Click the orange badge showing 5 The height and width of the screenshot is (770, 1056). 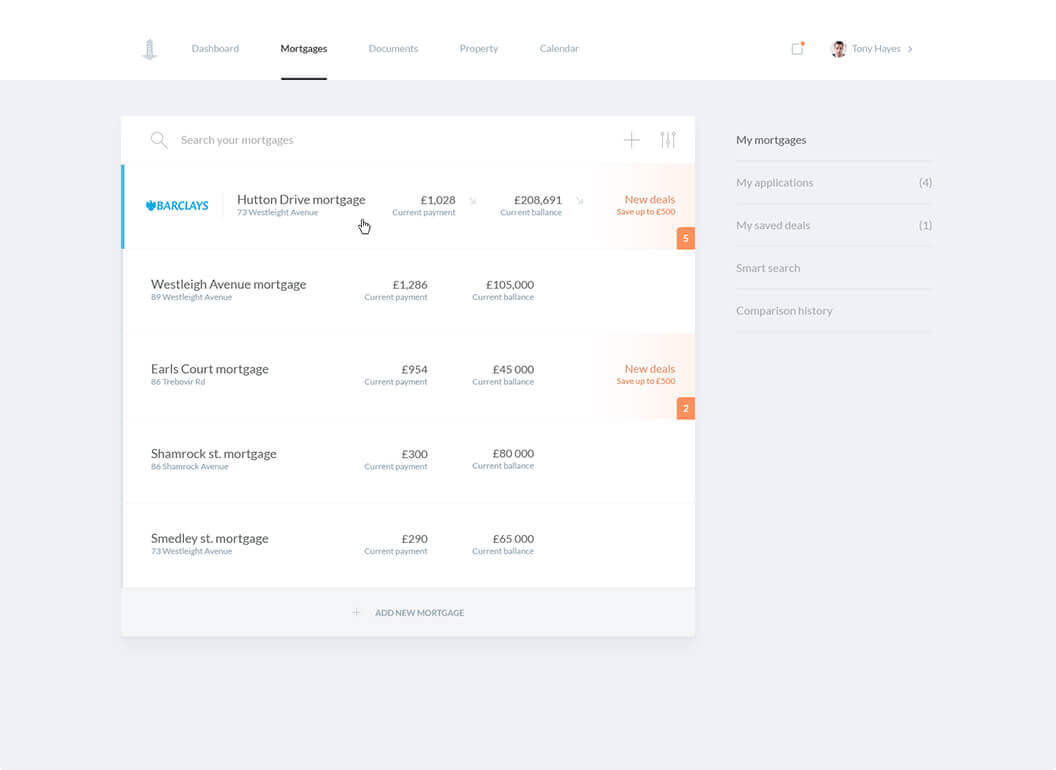click(685, 238)
